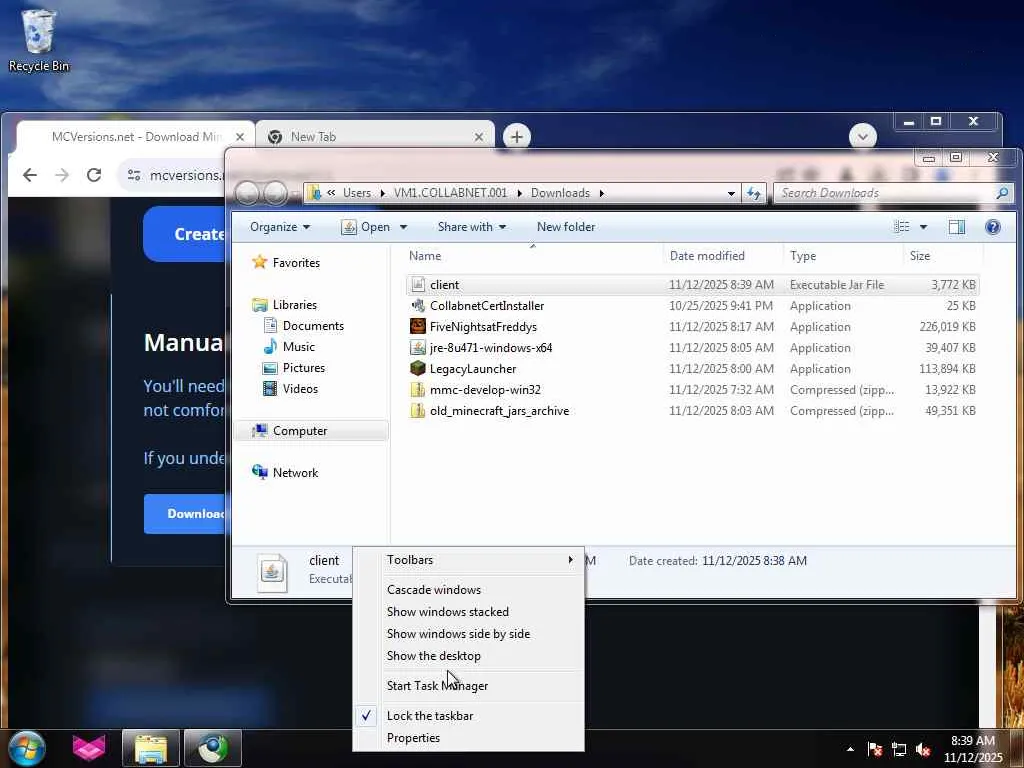Switch to the MCVersions.net Chrome tab
The image size is (1024, 768).
click(134, 136)
